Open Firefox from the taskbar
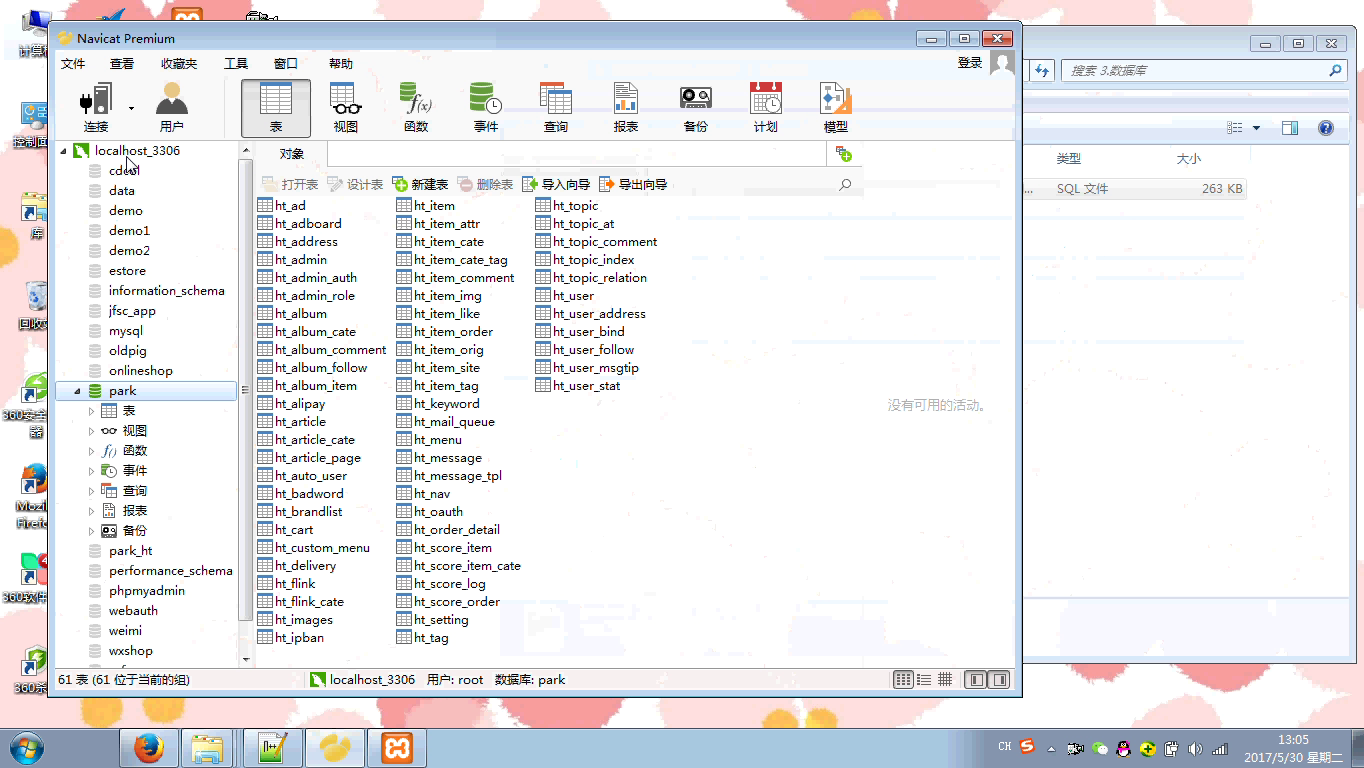 coord(149,748)
